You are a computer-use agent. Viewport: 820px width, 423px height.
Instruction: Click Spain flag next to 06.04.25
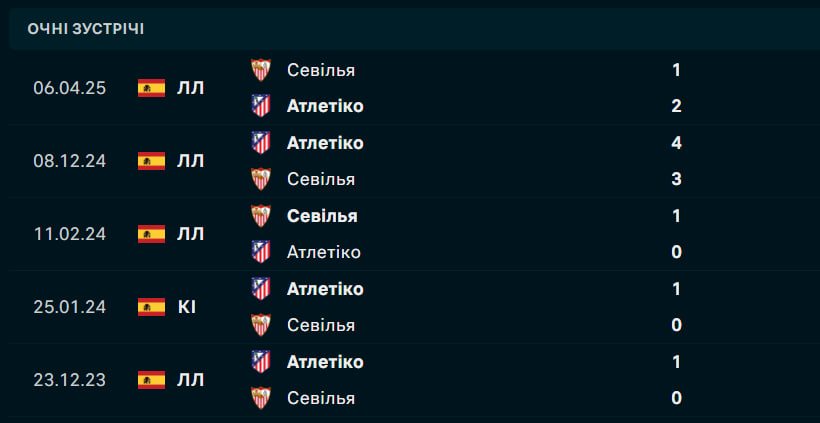click(x=151, y=88)
